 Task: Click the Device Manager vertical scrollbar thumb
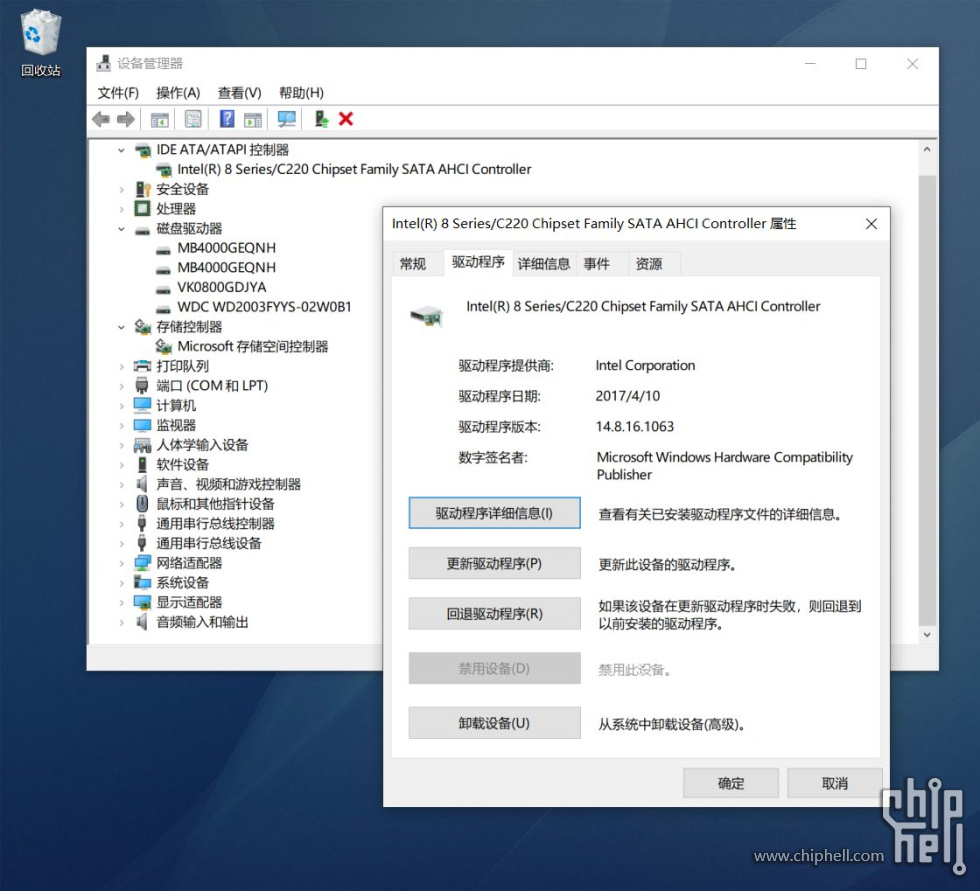coord(927,400)
